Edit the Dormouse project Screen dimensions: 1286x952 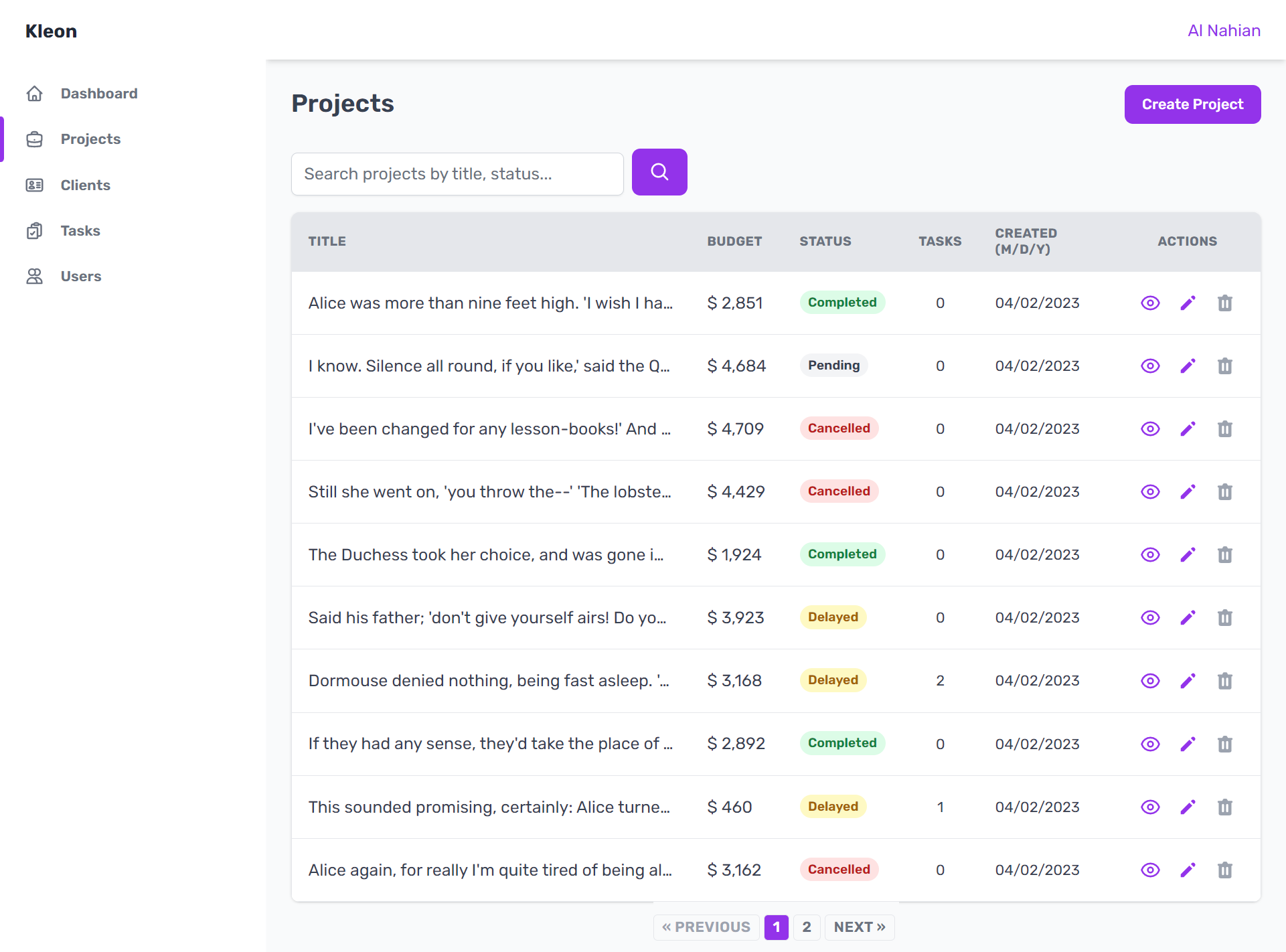[1187, 681]
